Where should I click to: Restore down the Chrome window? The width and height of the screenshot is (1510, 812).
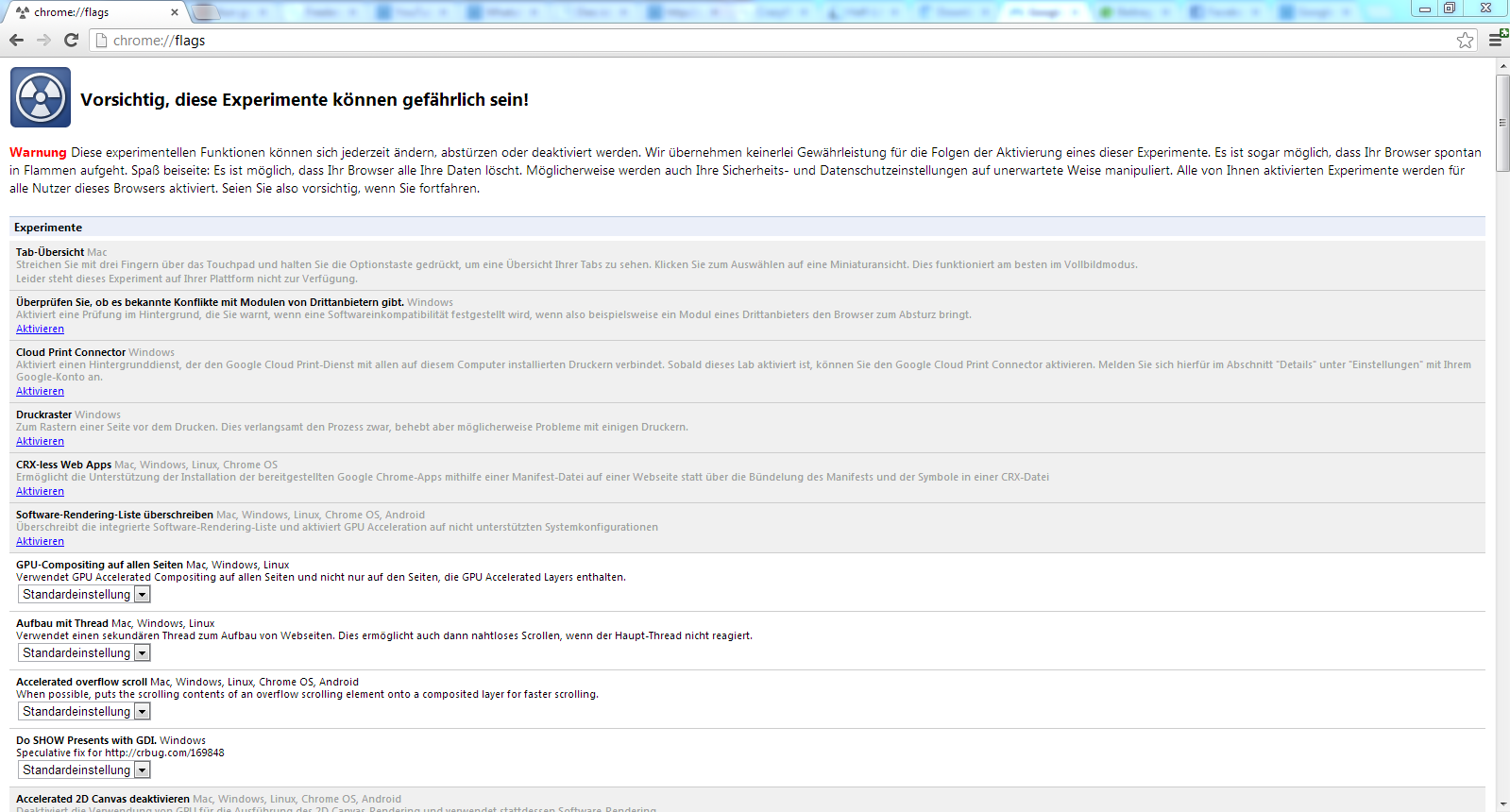[x=1450, y=8]
